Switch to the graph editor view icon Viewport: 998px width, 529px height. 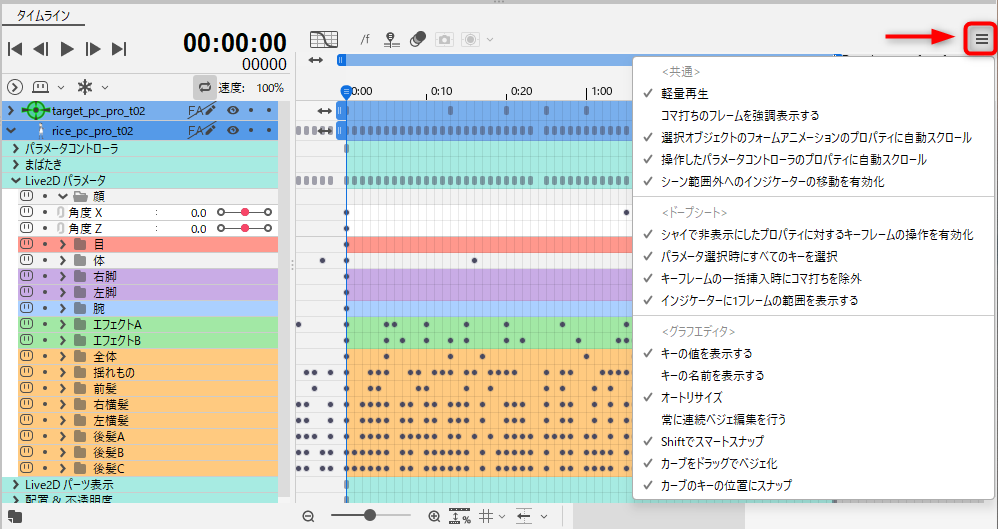coord(324,39)
